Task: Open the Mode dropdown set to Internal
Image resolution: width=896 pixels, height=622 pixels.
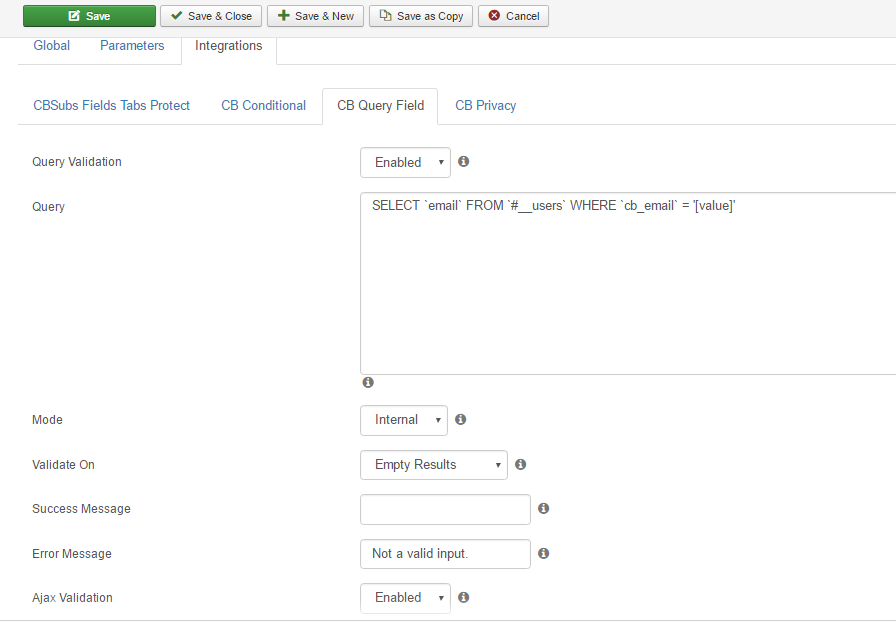Action: click(404, 420)
